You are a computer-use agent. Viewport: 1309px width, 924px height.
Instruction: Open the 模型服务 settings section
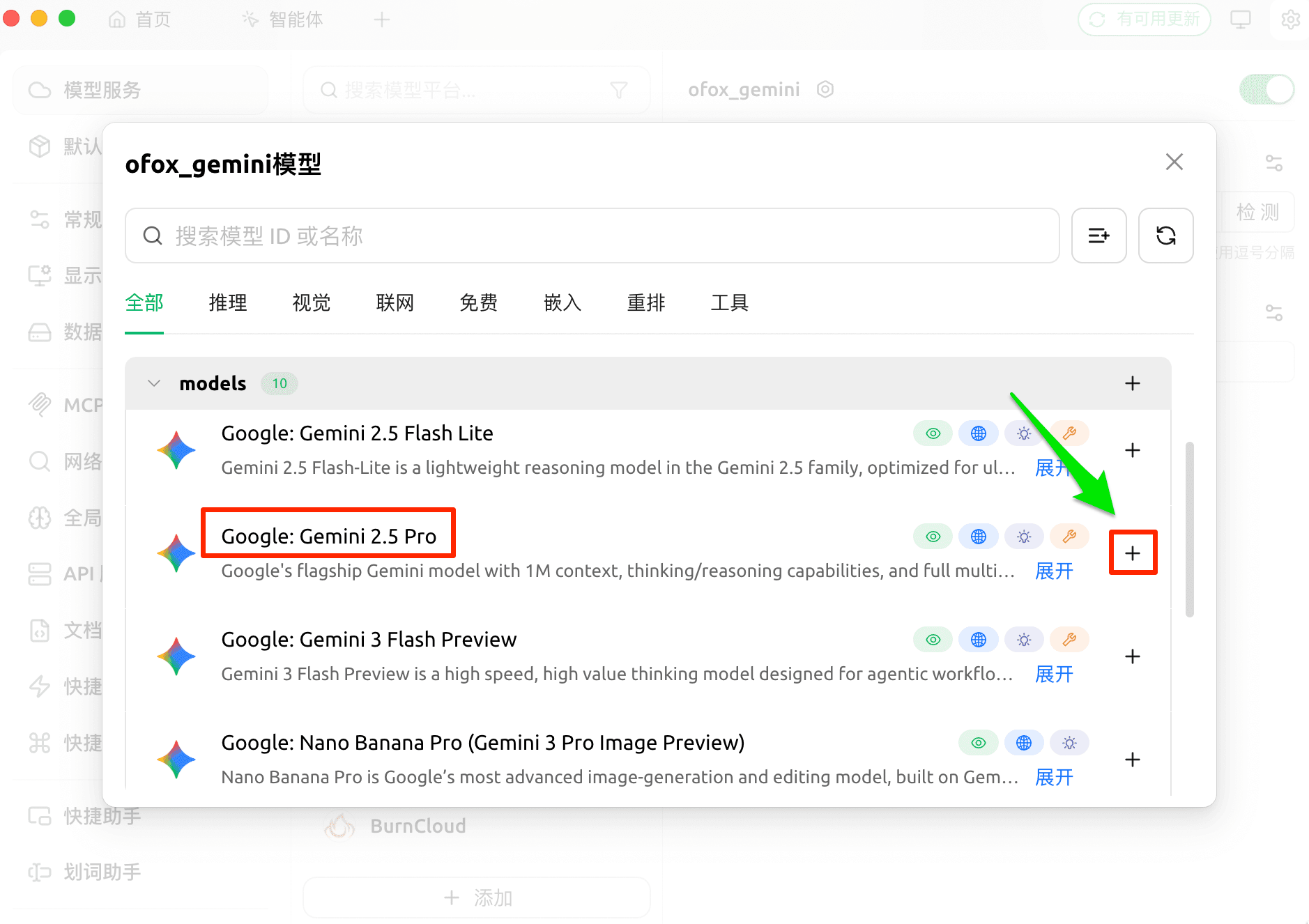click(141, 90)
